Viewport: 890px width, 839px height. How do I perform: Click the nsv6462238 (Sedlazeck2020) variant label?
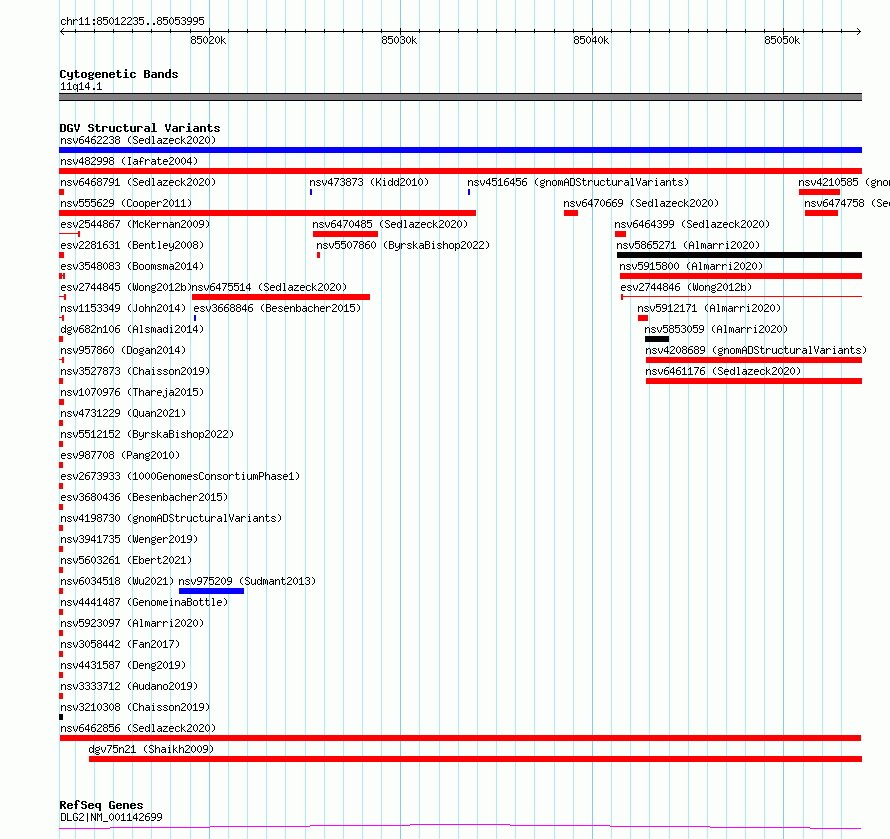138,140
